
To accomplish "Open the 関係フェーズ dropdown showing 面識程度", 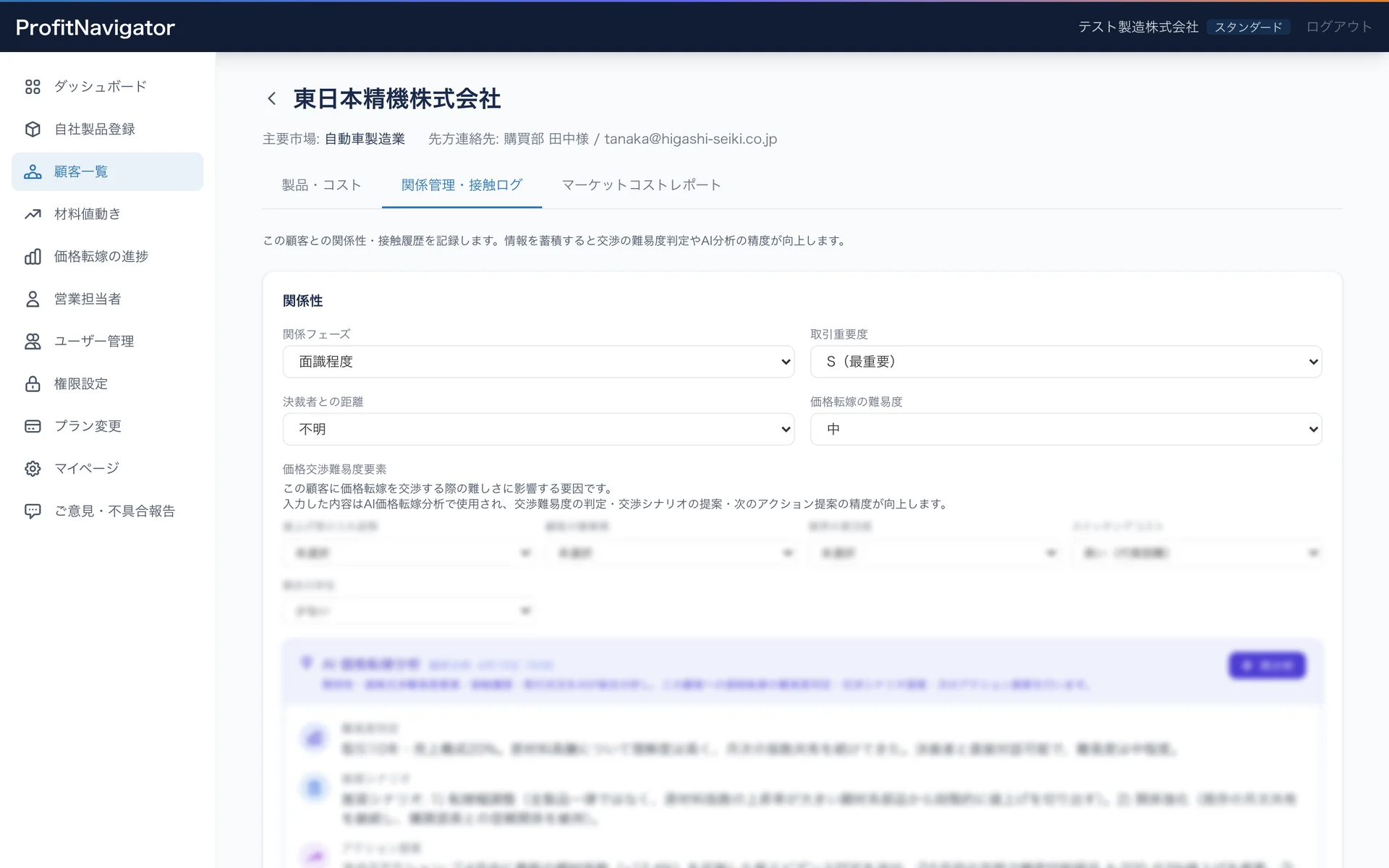I will click(x=538, y=362).
